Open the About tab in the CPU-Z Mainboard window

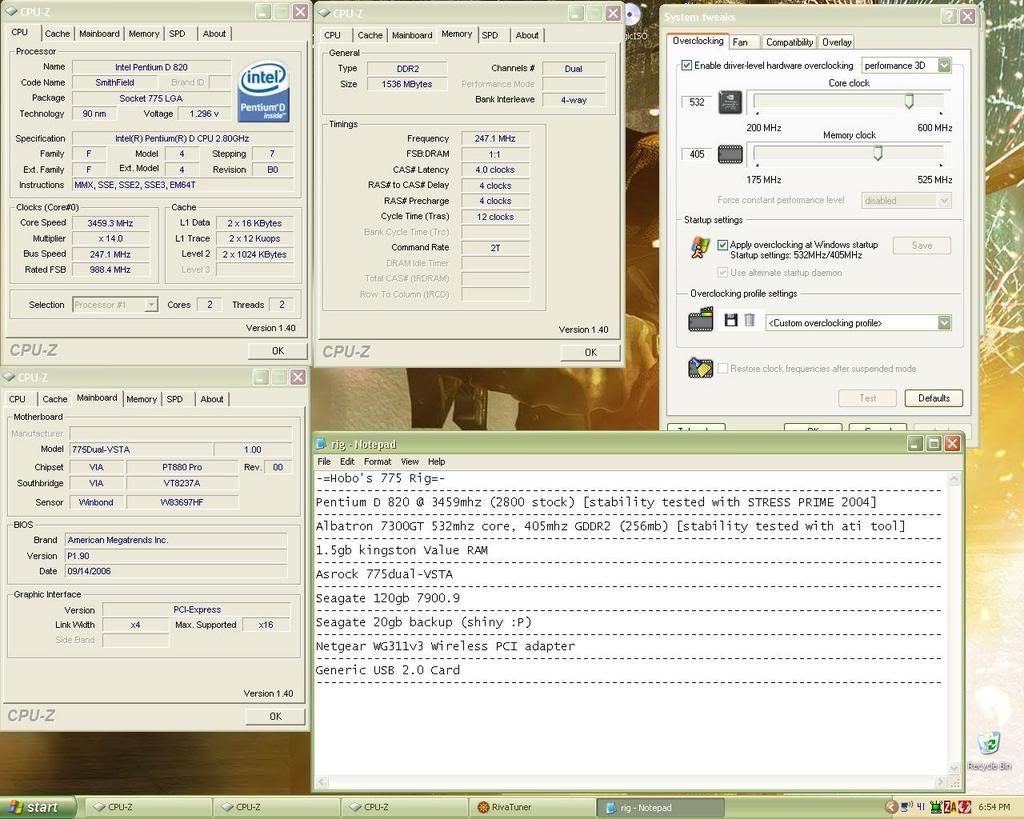point(212,399)
